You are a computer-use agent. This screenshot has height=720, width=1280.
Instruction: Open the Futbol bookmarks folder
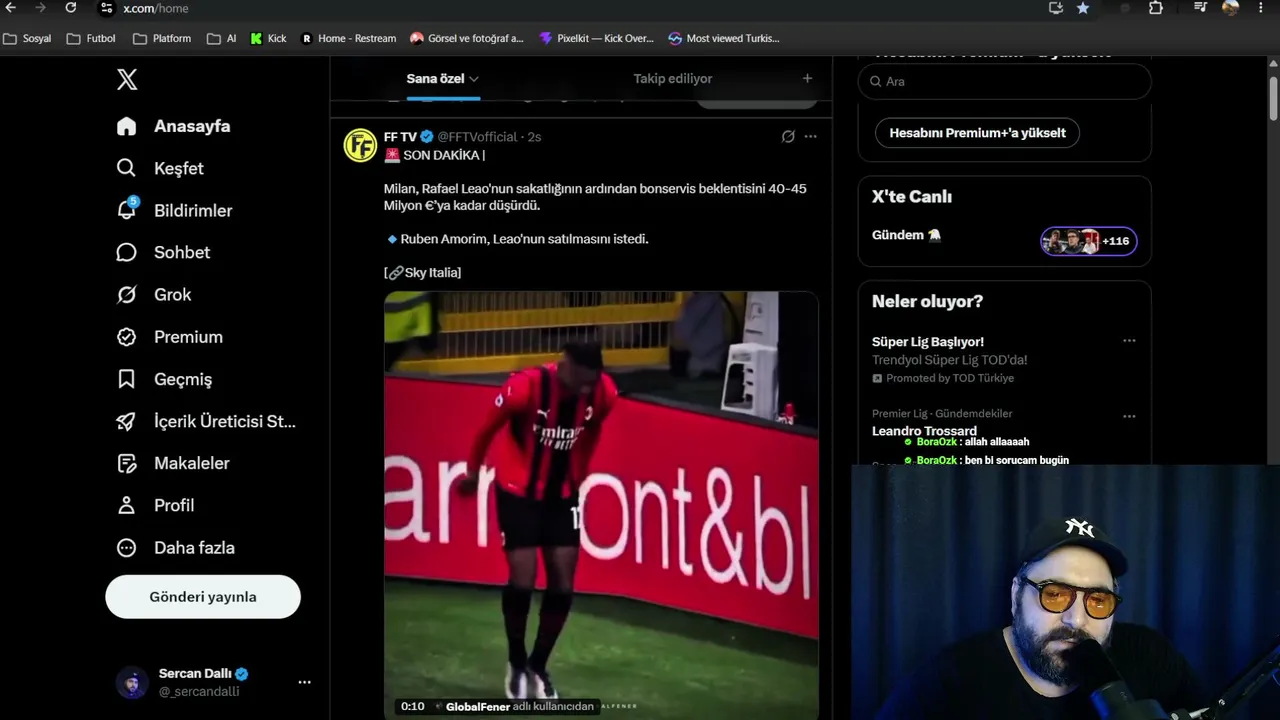coord(91,39)
